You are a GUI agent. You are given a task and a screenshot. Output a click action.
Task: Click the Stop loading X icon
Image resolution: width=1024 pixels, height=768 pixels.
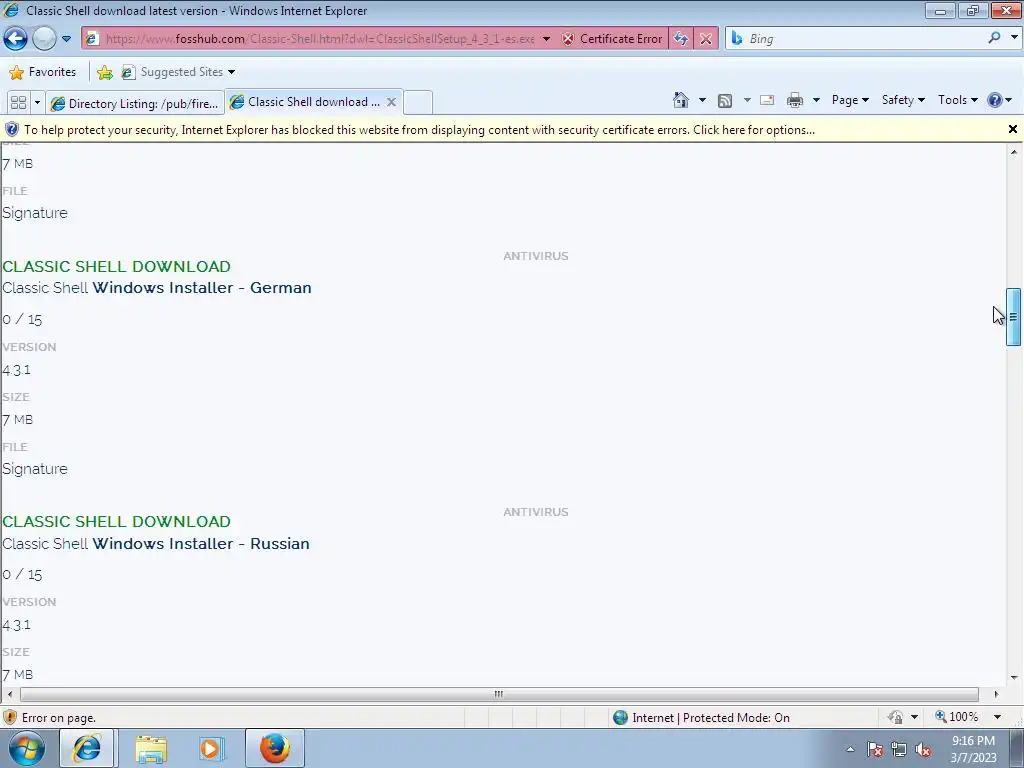(706, 39)
